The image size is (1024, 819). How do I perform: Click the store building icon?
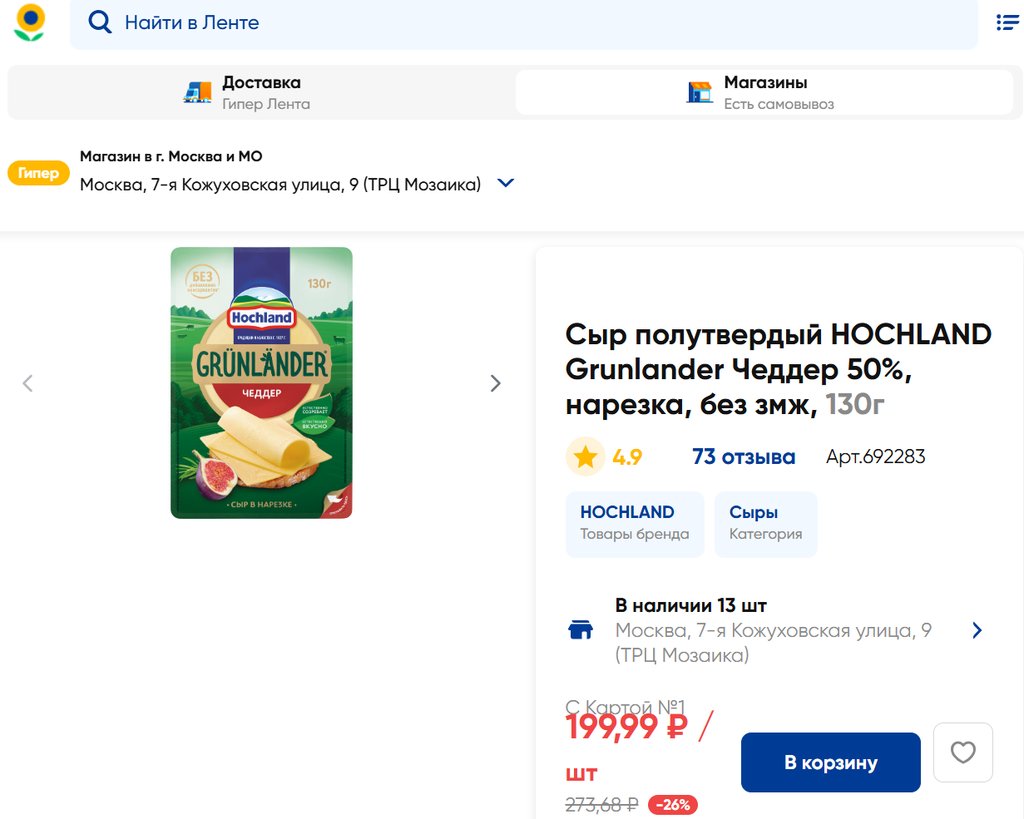(x=699, y=93)
